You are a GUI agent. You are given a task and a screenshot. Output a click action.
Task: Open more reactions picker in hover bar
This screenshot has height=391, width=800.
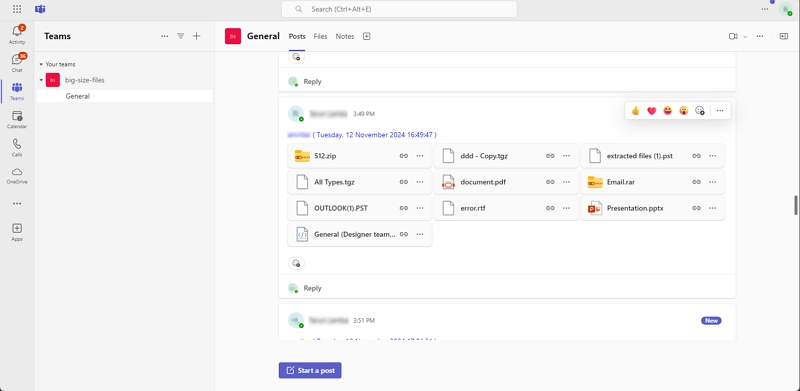click(x=700, y=111)
